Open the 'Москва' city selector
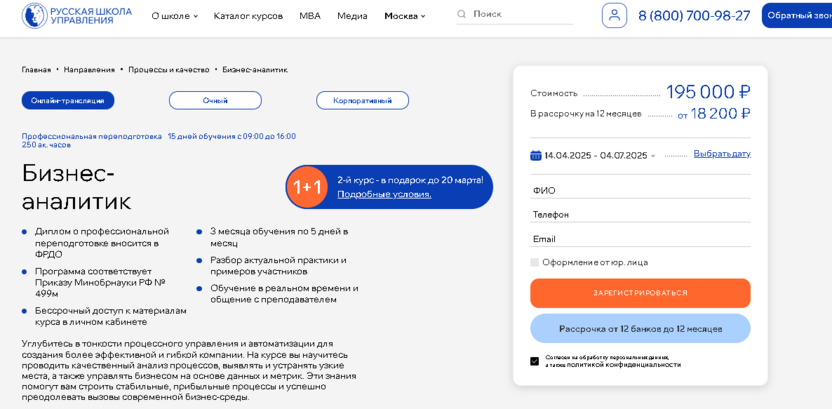Viewport: 832px width, 409px height. [404, 16]
